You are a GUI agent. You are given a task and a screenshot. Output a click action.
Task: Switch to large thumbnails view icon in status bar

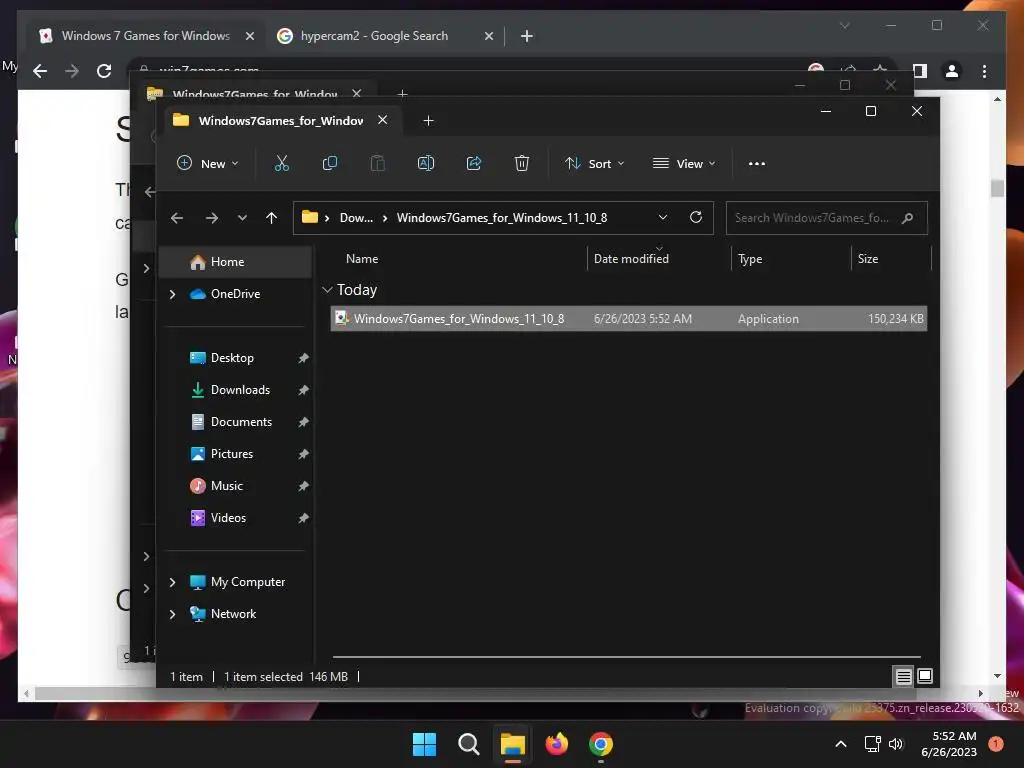(925, 677)
